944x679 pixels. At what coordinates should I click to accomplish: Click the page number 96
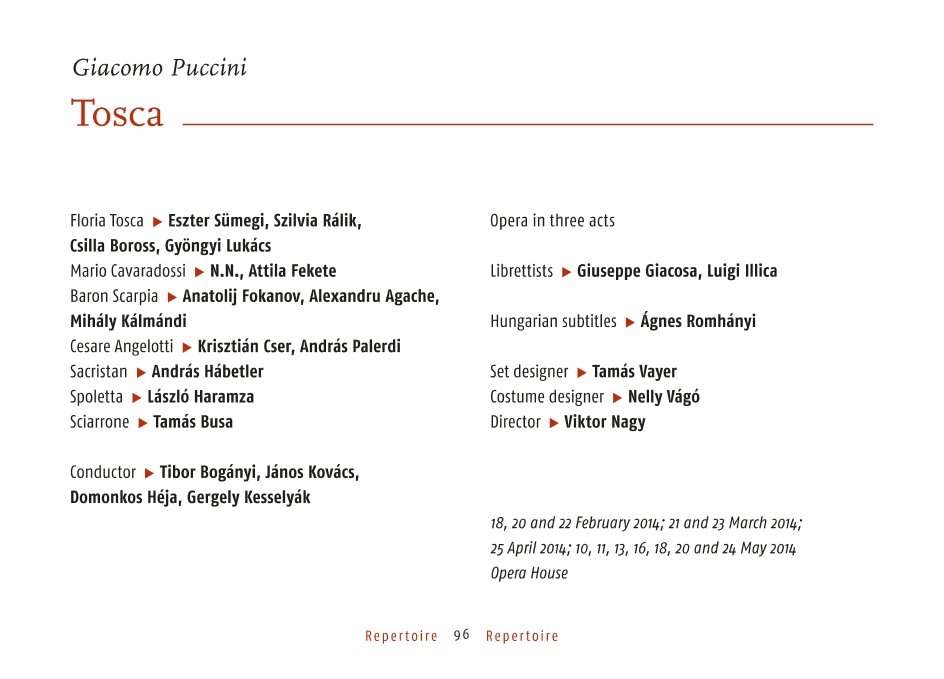click(462, 635)
